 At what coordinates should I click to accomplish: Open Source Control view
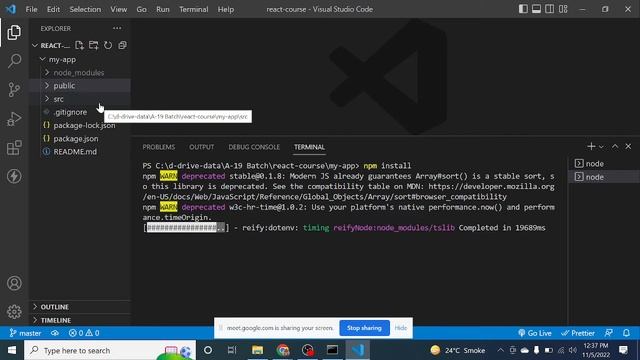click(14, 89)
